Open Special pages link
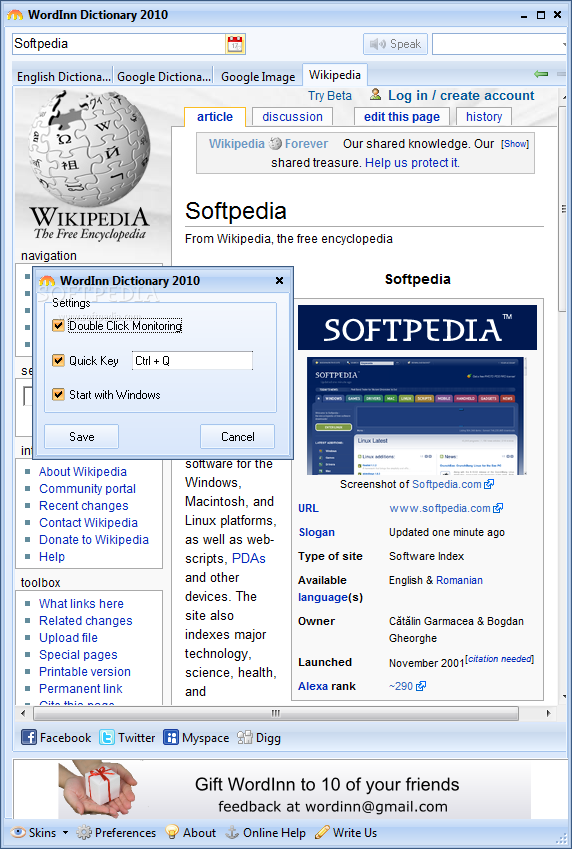The width and height of the screenshot is (572, 849). click(x=78, y=655)
